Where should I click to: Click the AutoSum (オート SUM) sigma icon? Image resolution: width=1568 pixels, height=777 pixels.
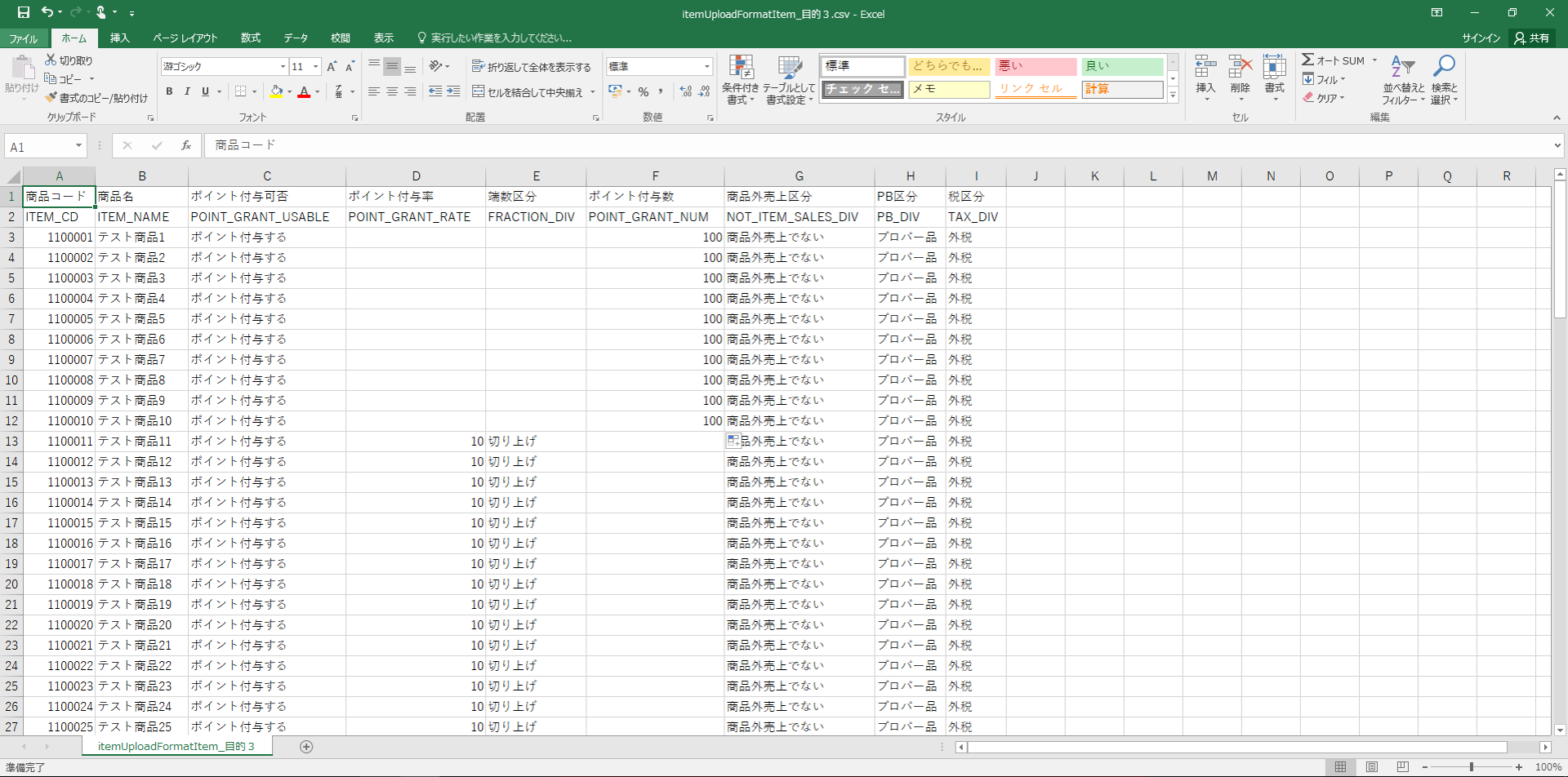coord(1307,60)
